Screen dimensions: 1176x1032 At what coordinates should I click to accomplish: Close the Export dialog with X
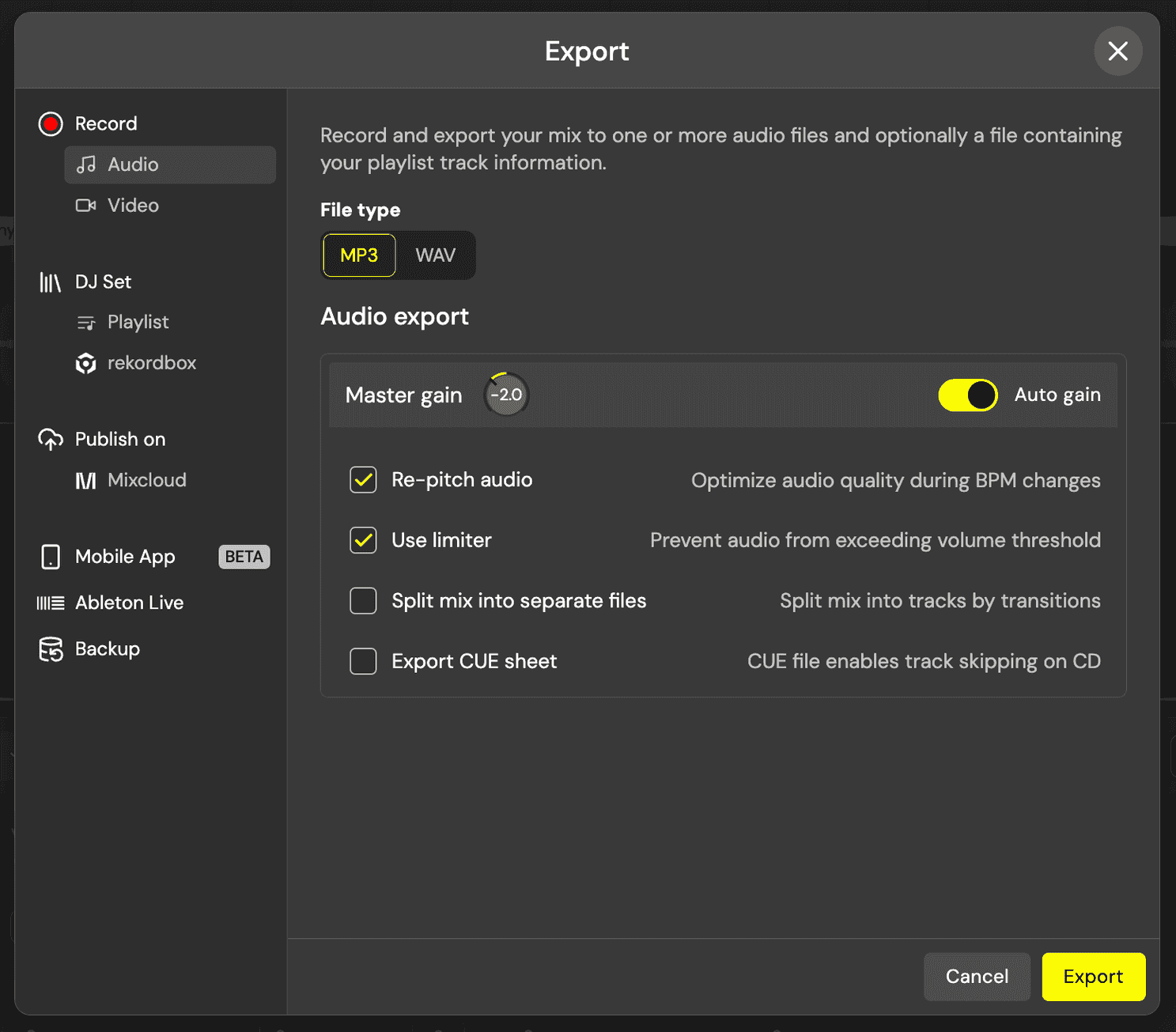(x=1117, y=51)
